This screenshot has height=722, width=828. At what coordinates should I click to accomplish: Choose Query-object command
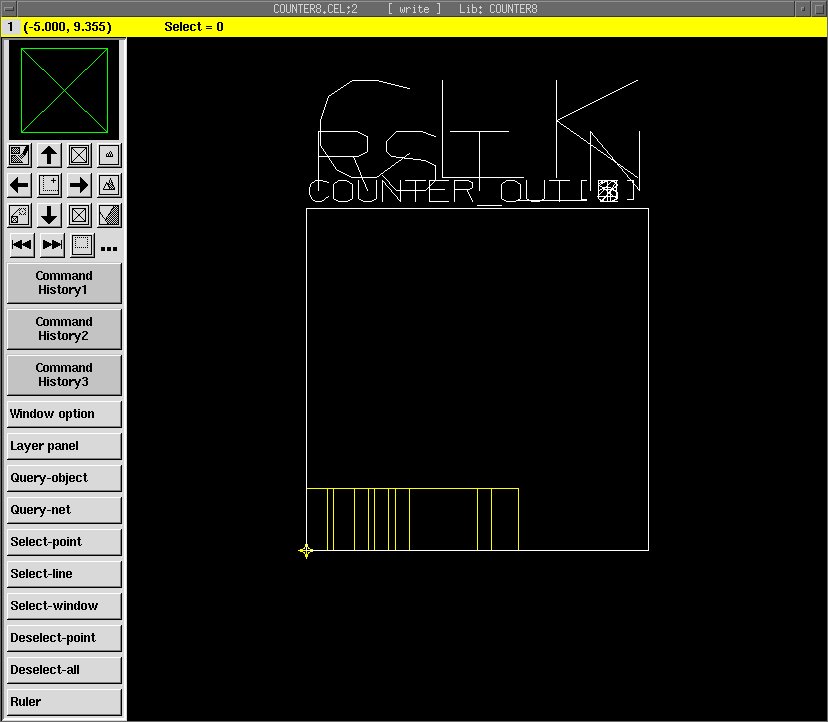click(64, 478)
